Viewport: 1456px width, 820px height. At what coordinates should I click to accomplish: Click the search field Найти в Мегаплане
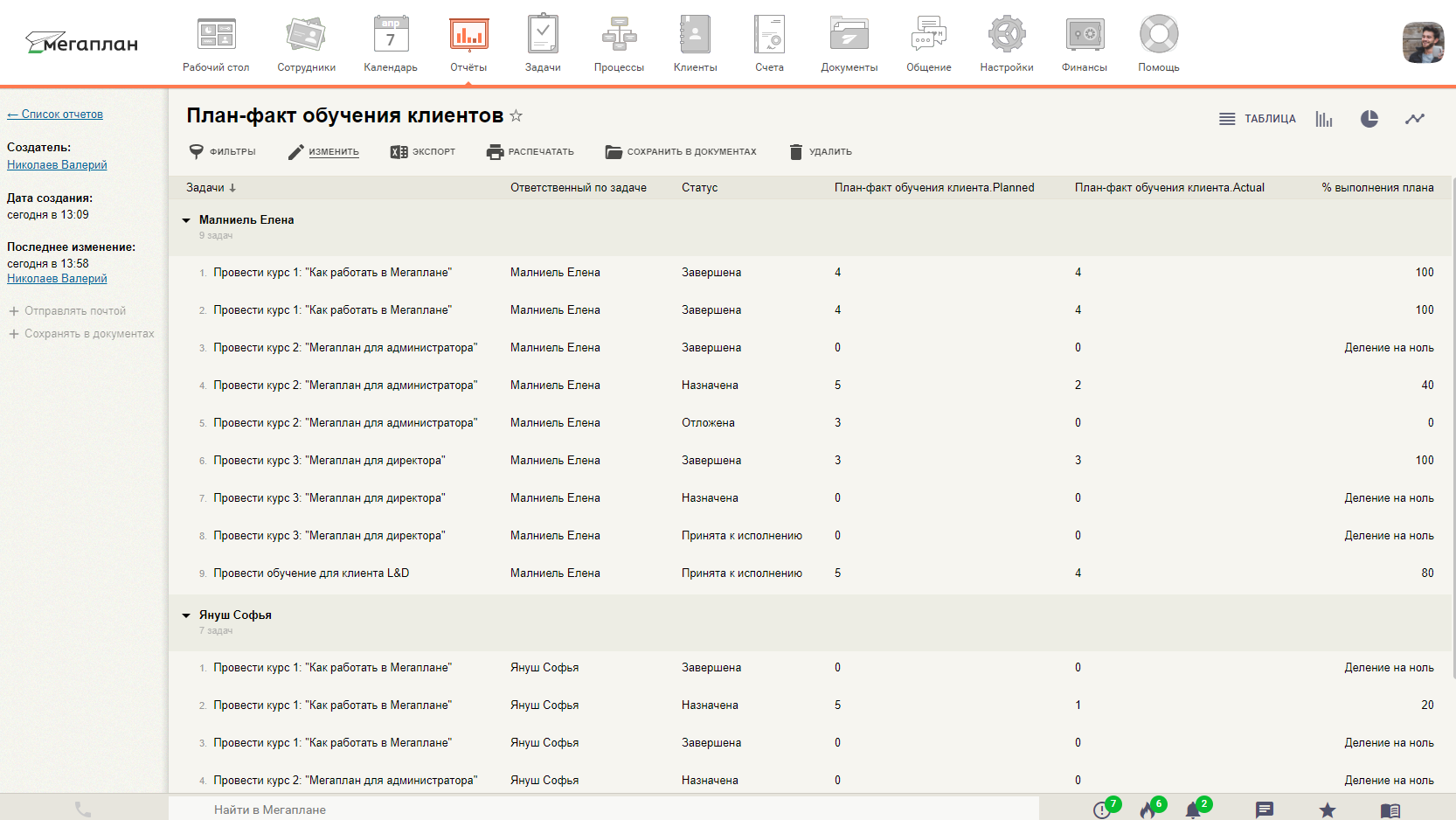pyautogui.click(x=603, y=810)
